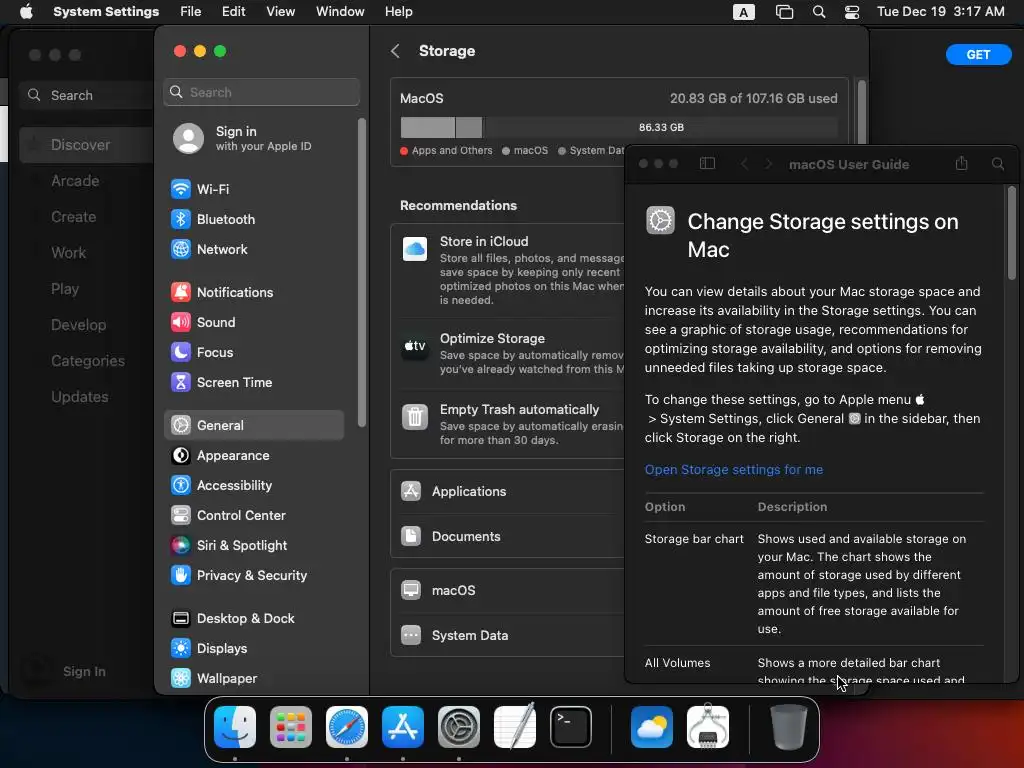Select Create in App Store sidebar

tap(74, 217)
